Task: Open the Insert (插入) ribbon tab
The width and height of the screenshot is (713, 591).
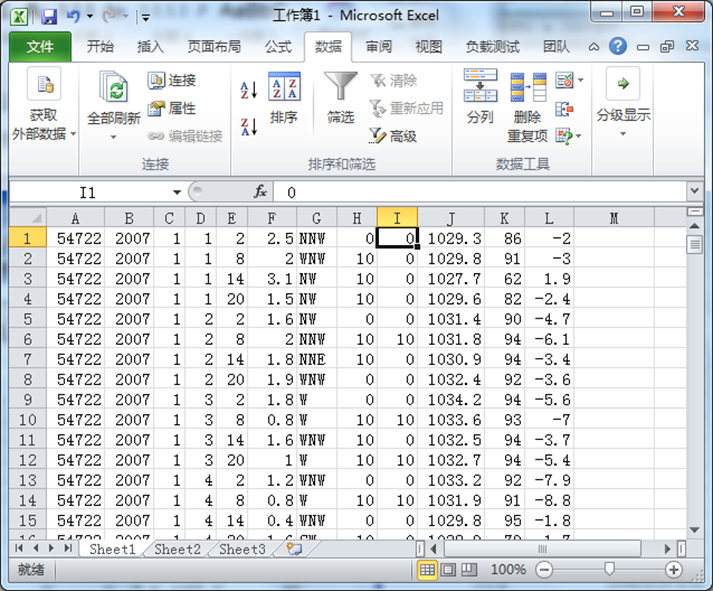Action: coord(150,47)
